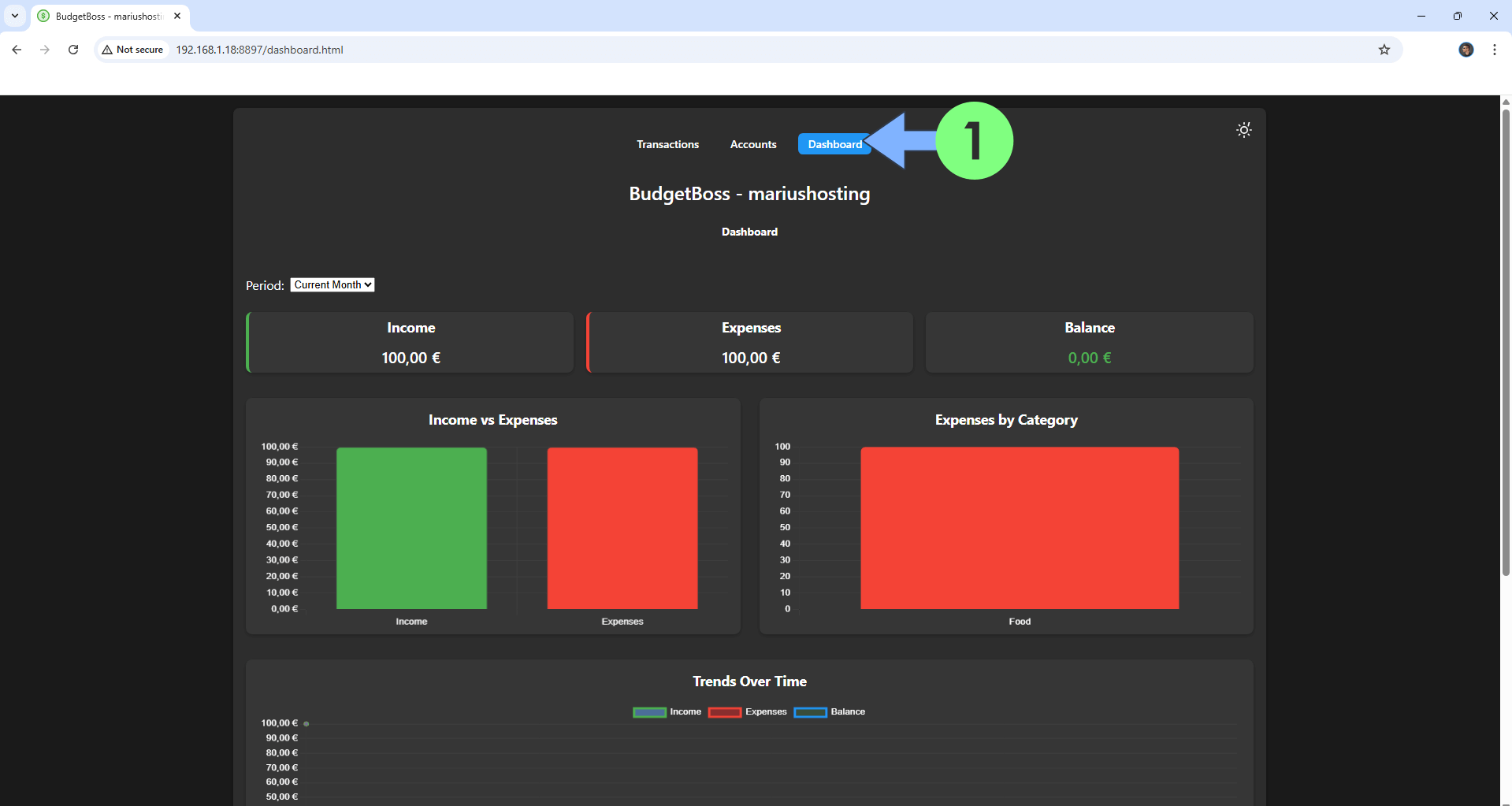Open the tab search chevron
1512x806 pixels.
point(15,16)
